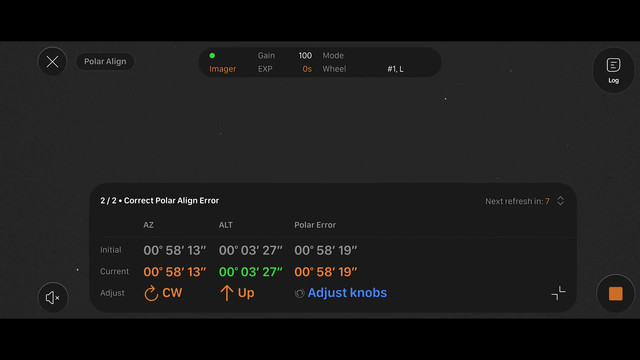Tap the knob icon beside Adjust knobs
Screen dimensions: 640x360
click(300, 293)
